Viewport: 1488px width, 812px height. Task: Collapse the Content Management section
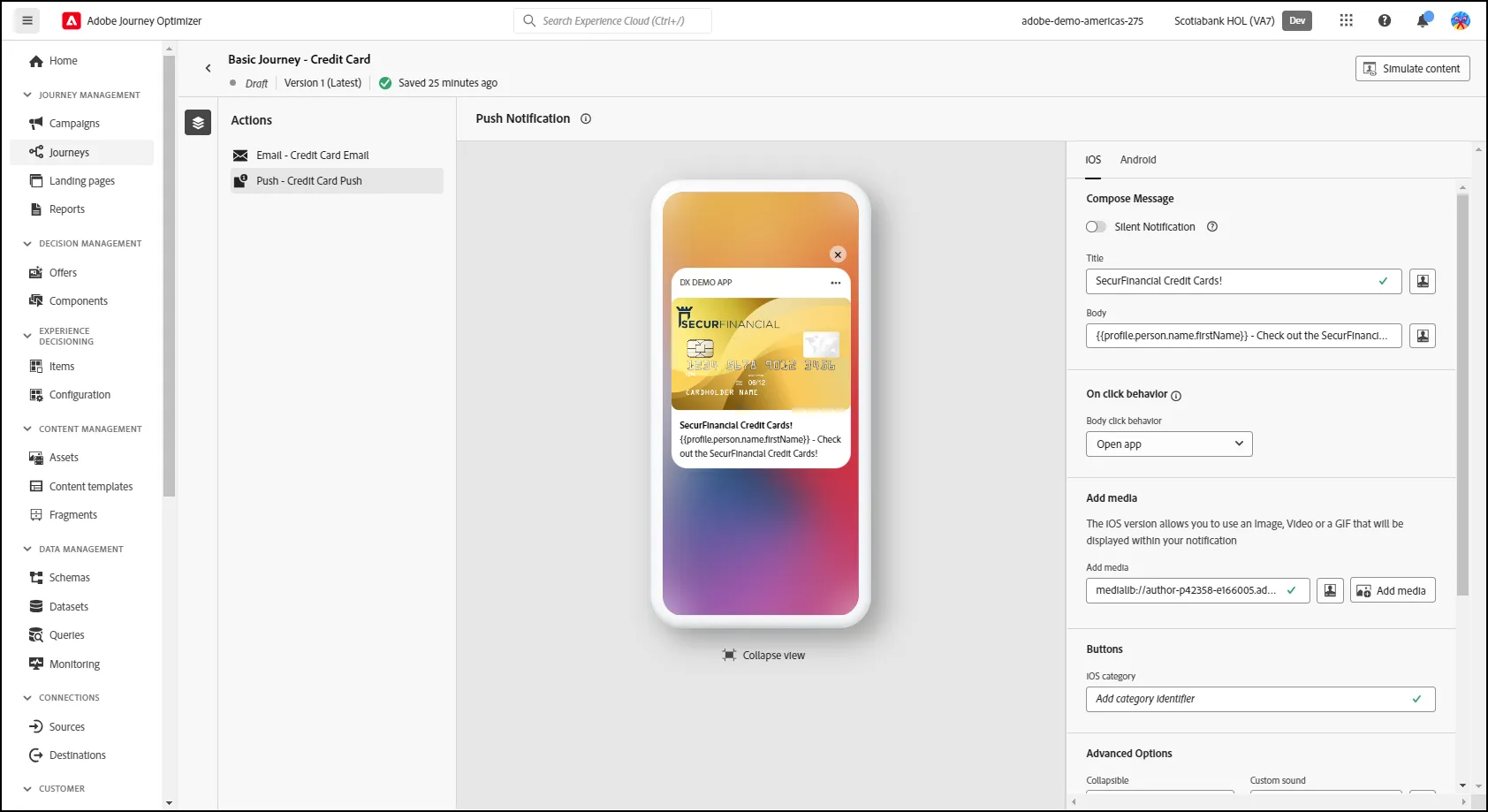tap(27, 429)
